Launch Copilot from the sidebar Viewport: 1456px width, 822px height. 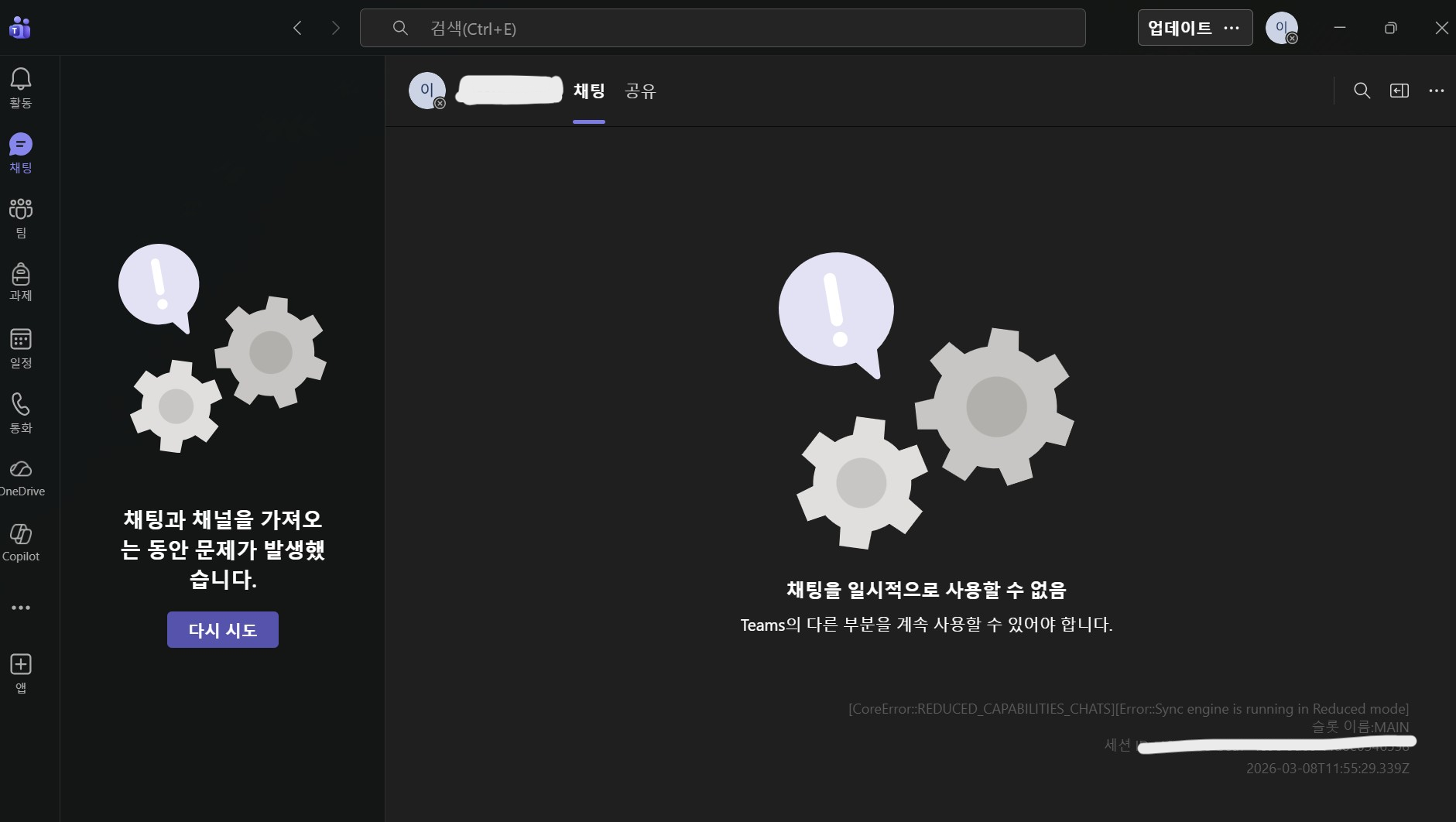pos(21,543)
